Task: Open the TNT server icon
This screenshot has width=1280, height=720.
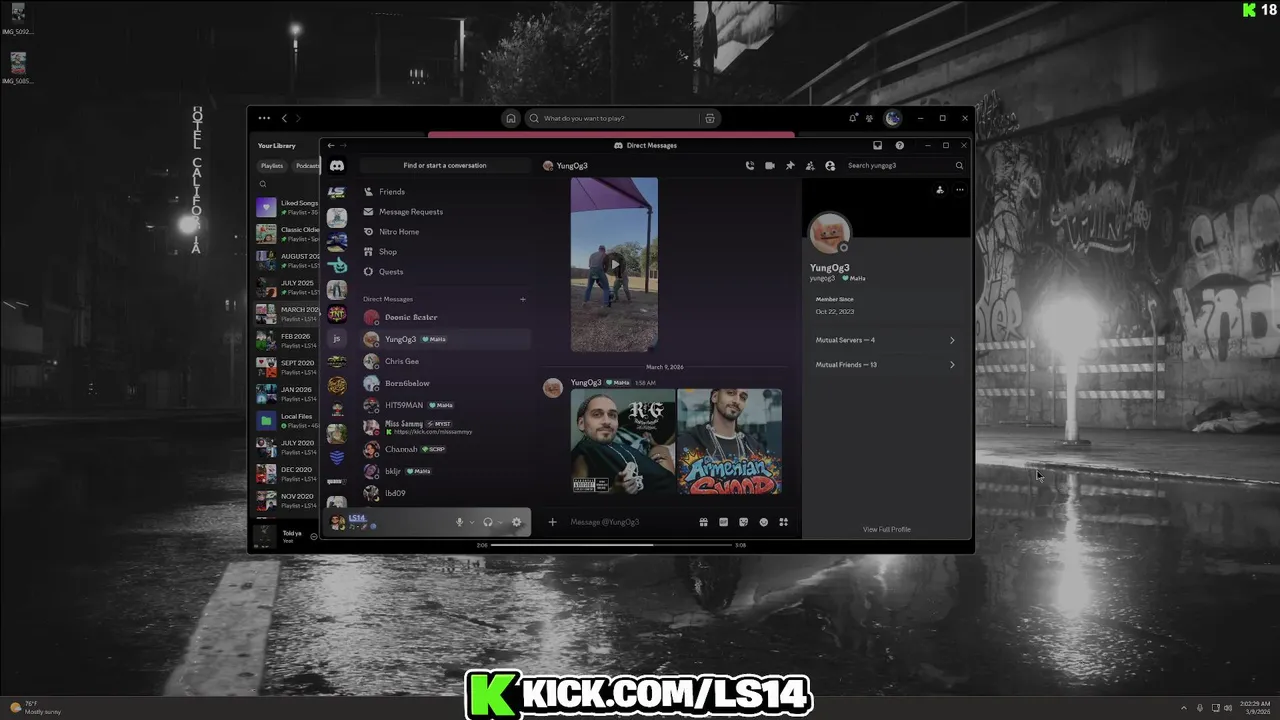Action: point(337,314)
